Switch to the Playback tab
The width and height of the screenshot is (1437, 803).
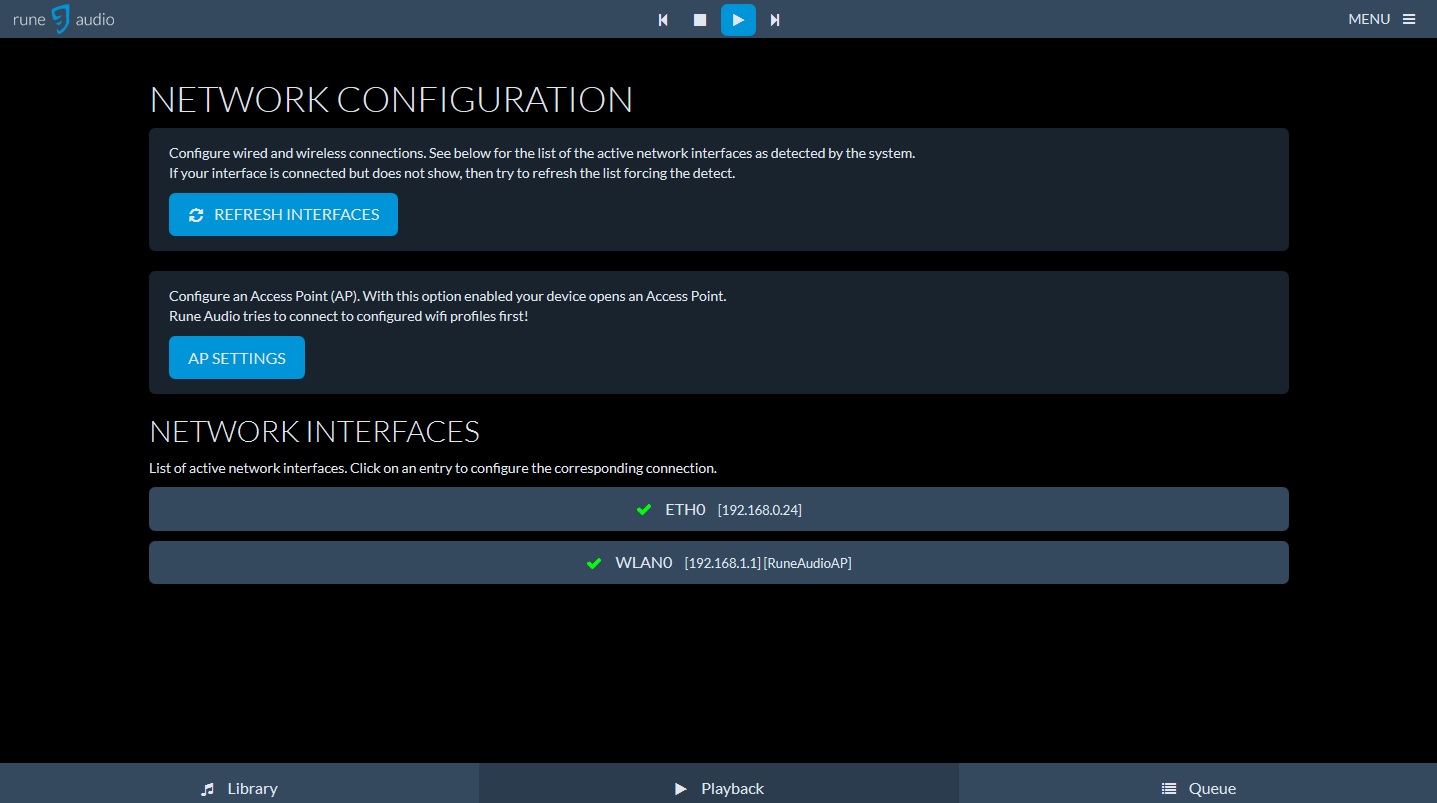[x=718, y=788]
